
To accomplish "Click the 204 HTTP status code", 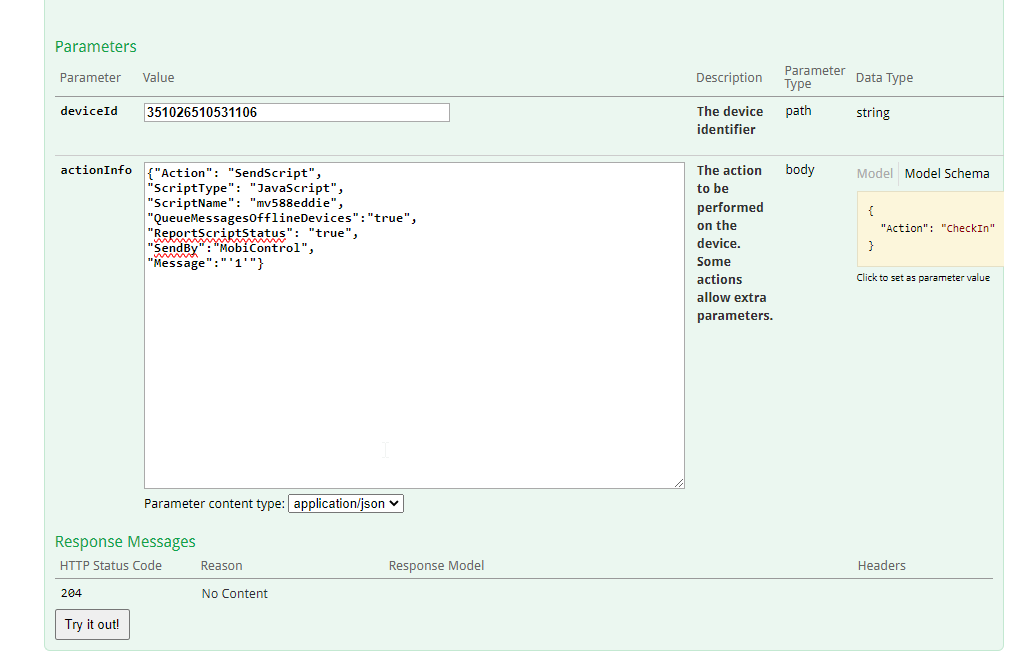I will (71, 594).
